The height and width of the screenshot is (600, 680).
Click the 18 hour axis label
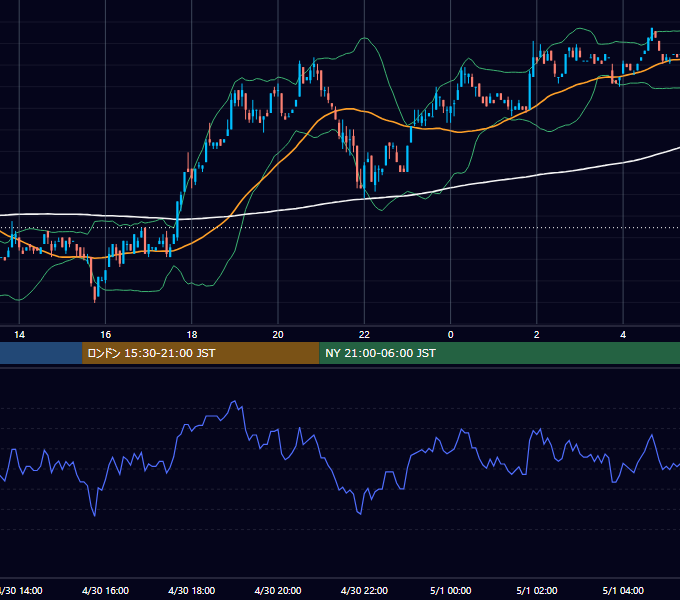point(192,335)
